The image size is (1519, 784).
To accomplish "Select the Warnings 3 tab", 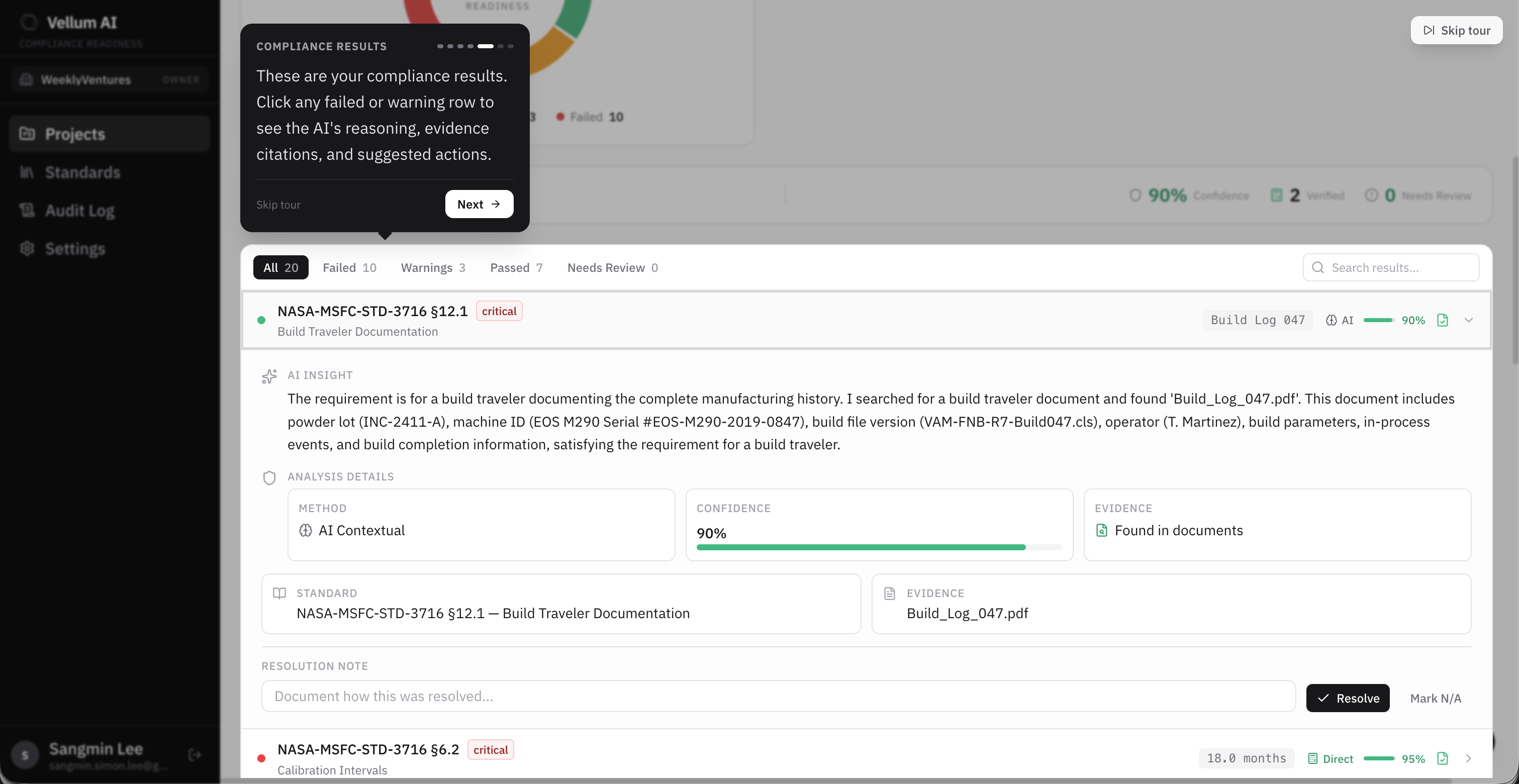I will click(x=433, y=268).
